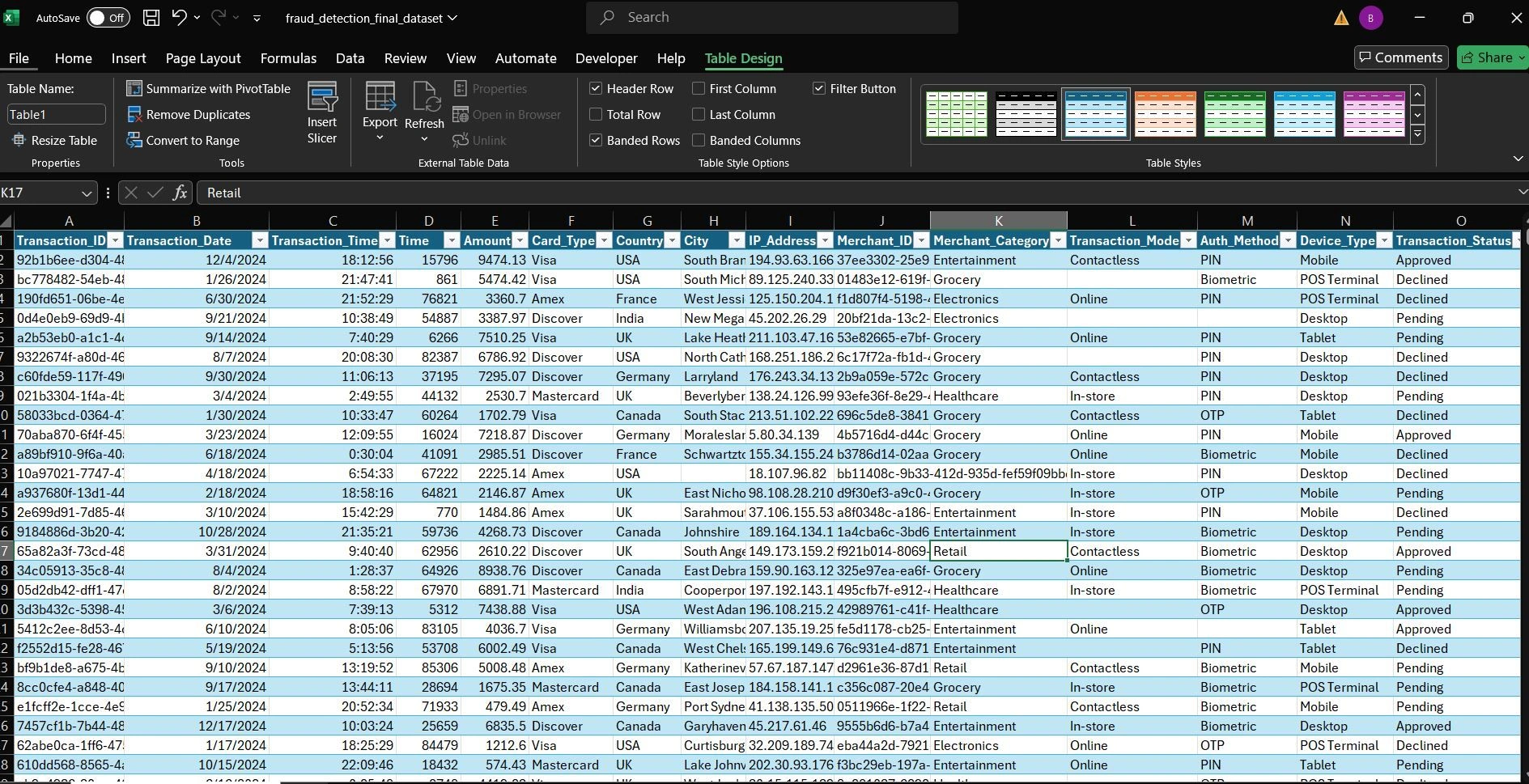Viewport: 1529px width, 784px height.
Task: Toggle the Banded Columns checkbox
Action: 699,140
